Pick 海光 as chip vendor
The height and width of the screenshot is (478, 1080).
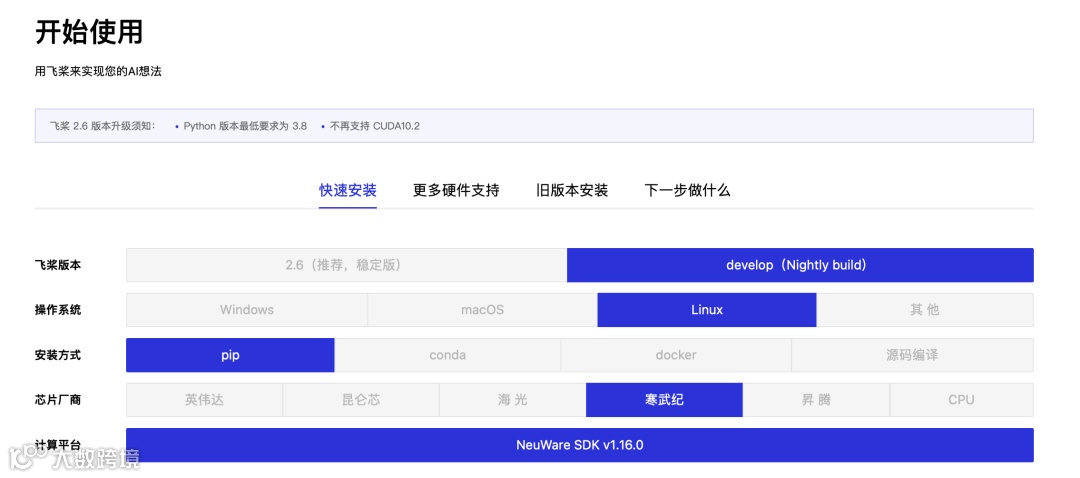pyautogui.click(x=512, y=400)
